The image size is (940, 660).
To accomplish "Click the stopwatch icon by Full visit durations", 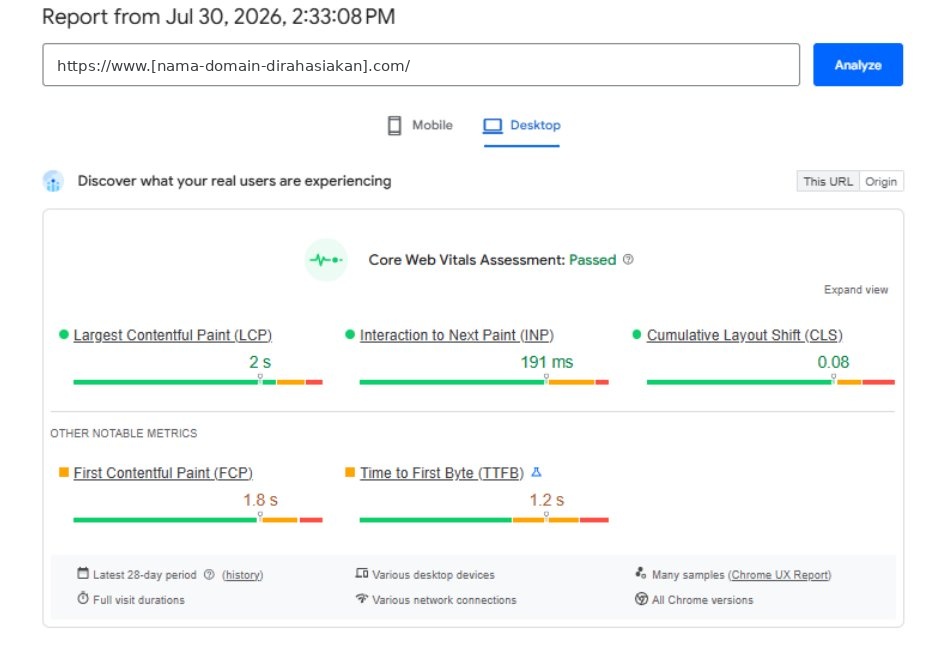I will [83, 598].
